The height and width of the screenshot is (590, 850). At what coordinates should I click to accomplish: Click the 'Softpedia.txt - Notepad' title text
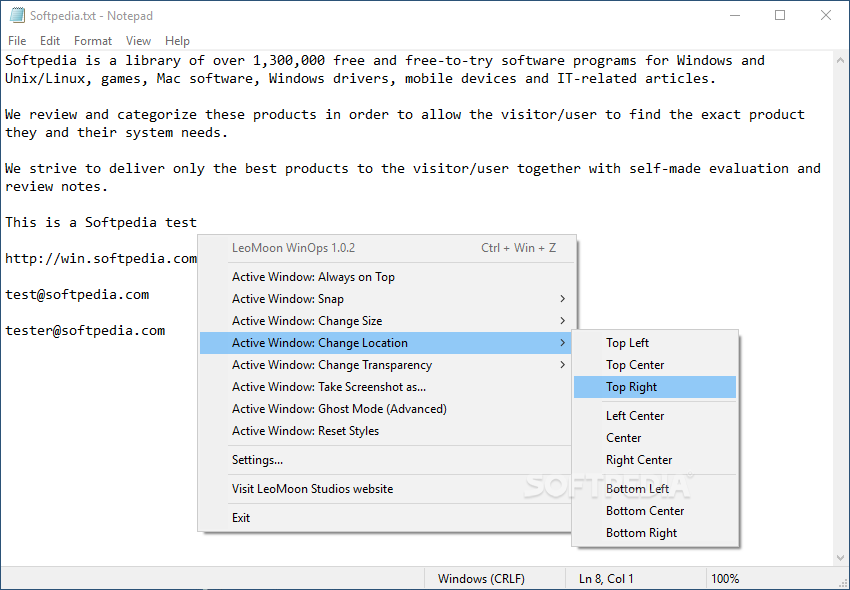coord(91,16)
